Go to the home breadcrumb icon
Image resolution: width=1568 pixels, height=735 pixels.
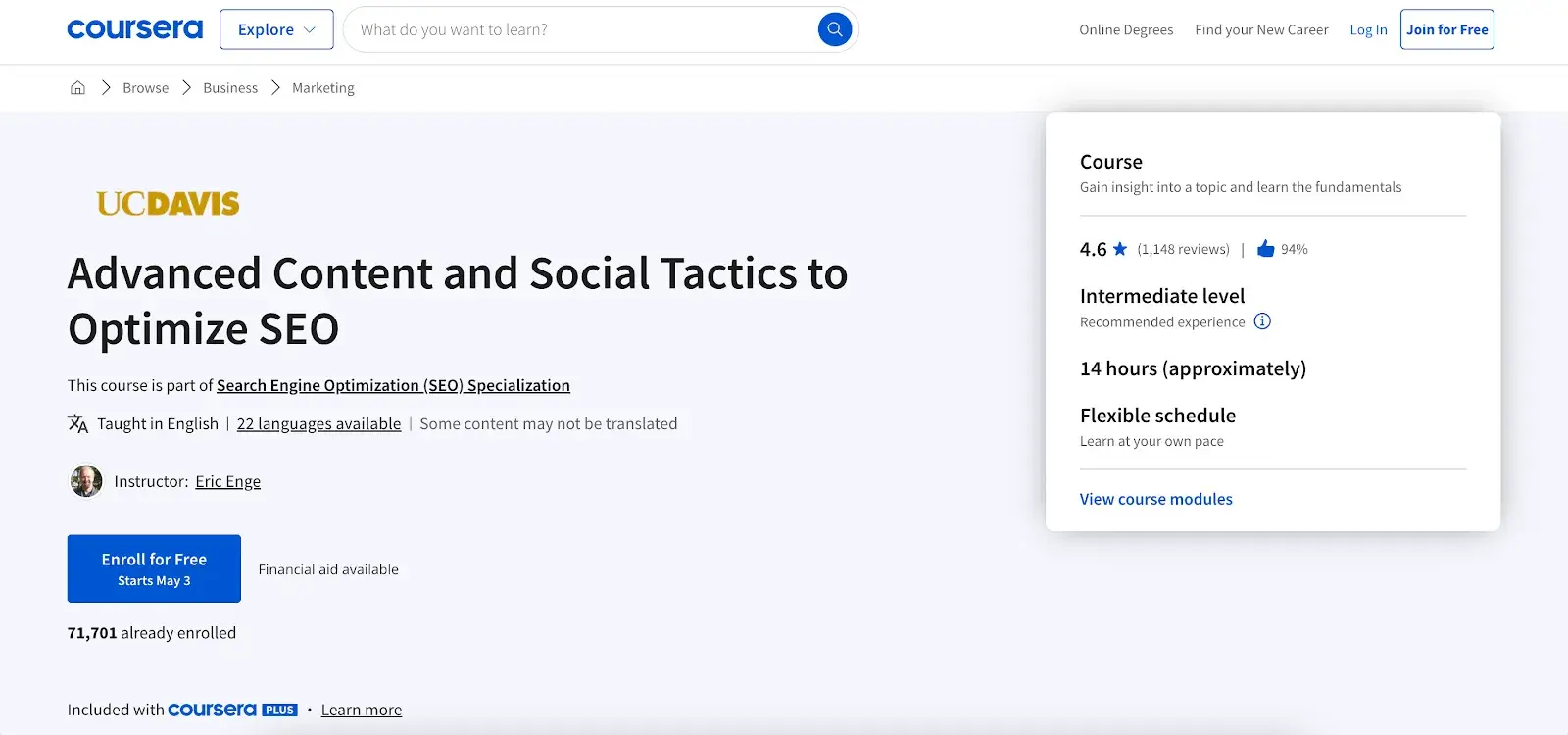[77, 88]
